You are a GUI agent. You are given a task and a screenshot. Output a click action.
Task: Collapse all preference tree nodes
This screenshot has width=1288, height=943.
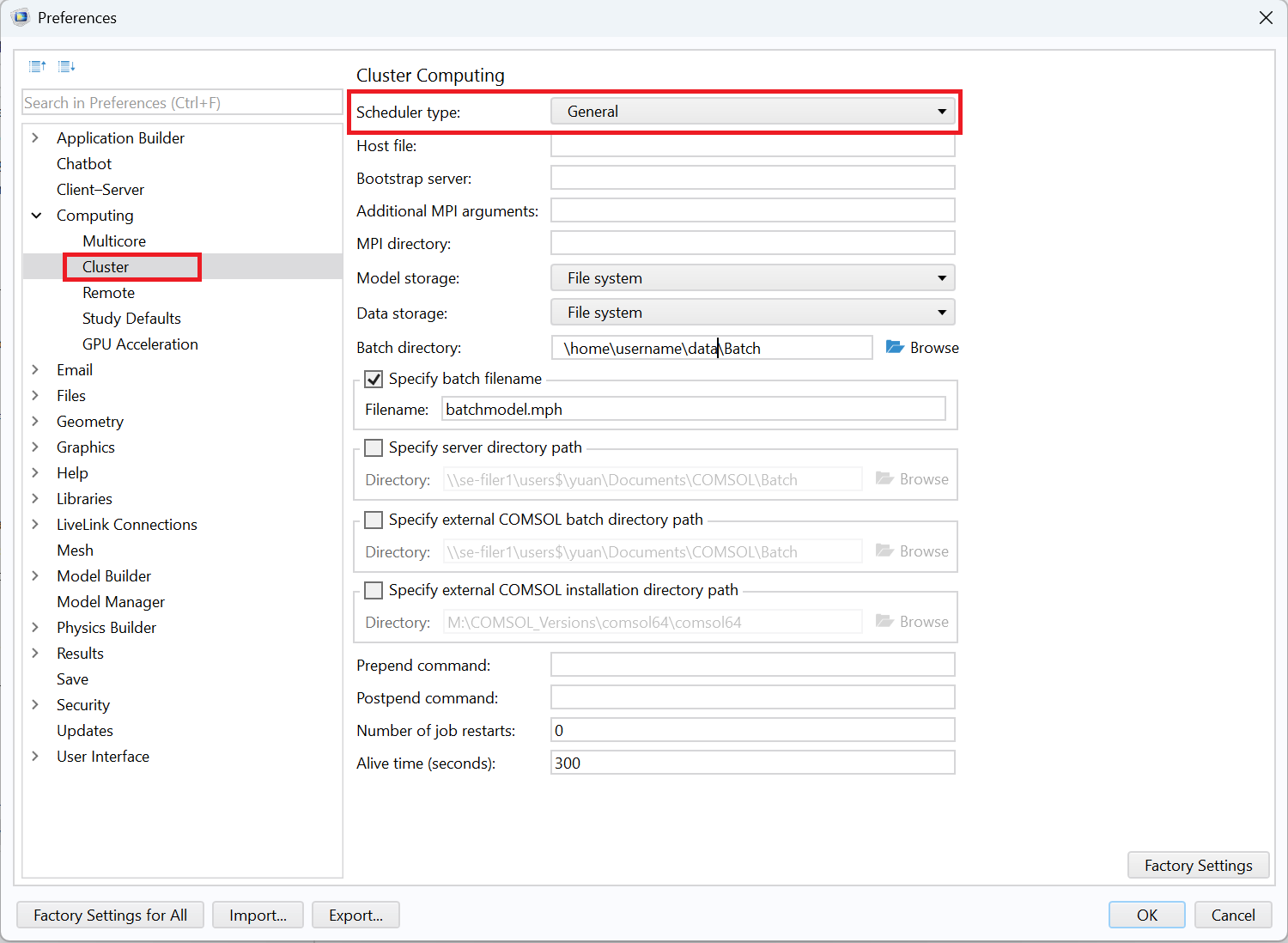(x=37, y=65)
